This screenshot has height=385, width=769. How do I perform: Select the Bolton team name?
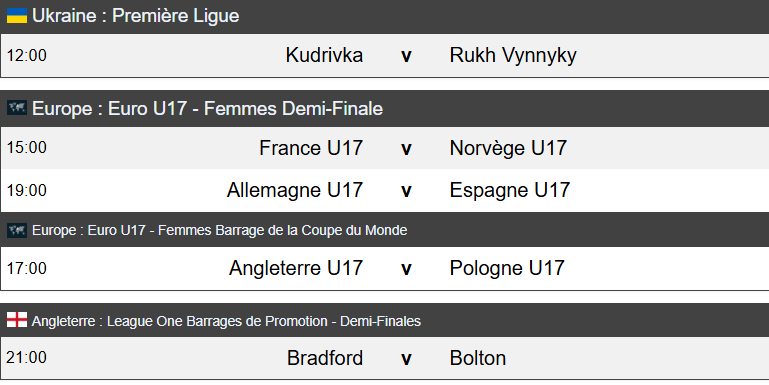pos(478,358)
